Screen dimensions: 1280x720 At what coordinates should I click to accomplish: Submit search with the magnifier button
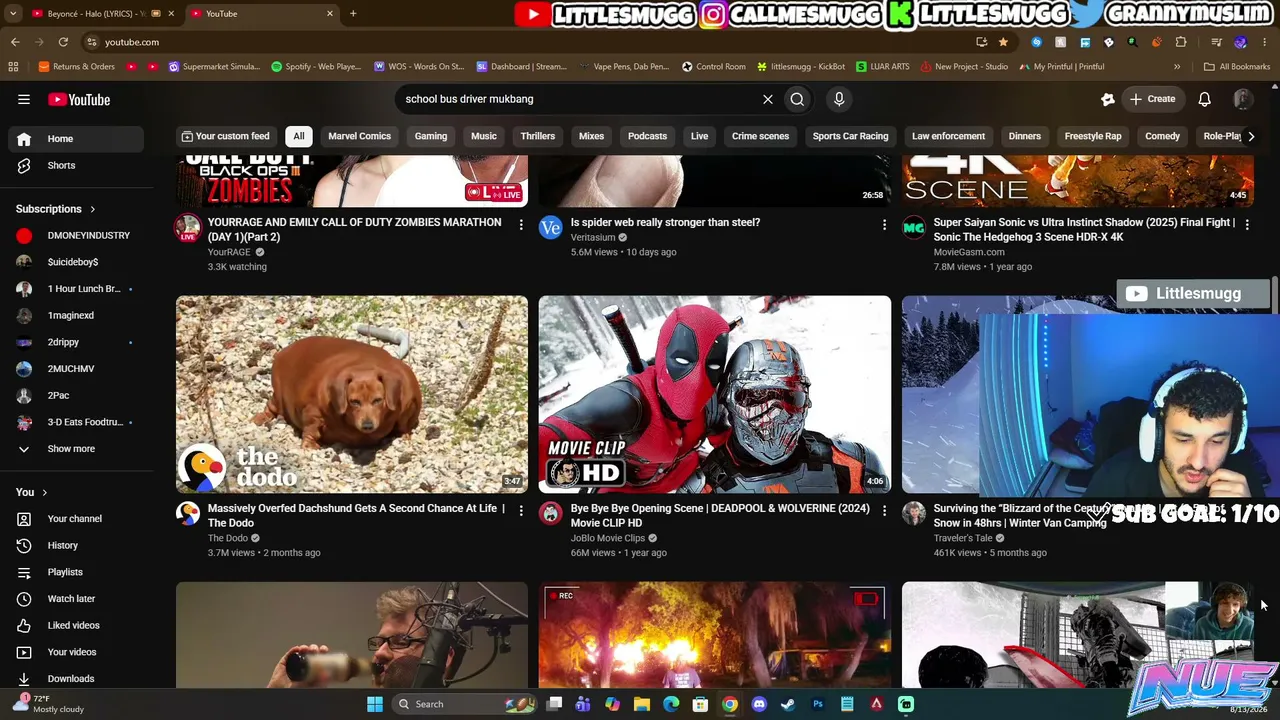[x=797, y=99]
